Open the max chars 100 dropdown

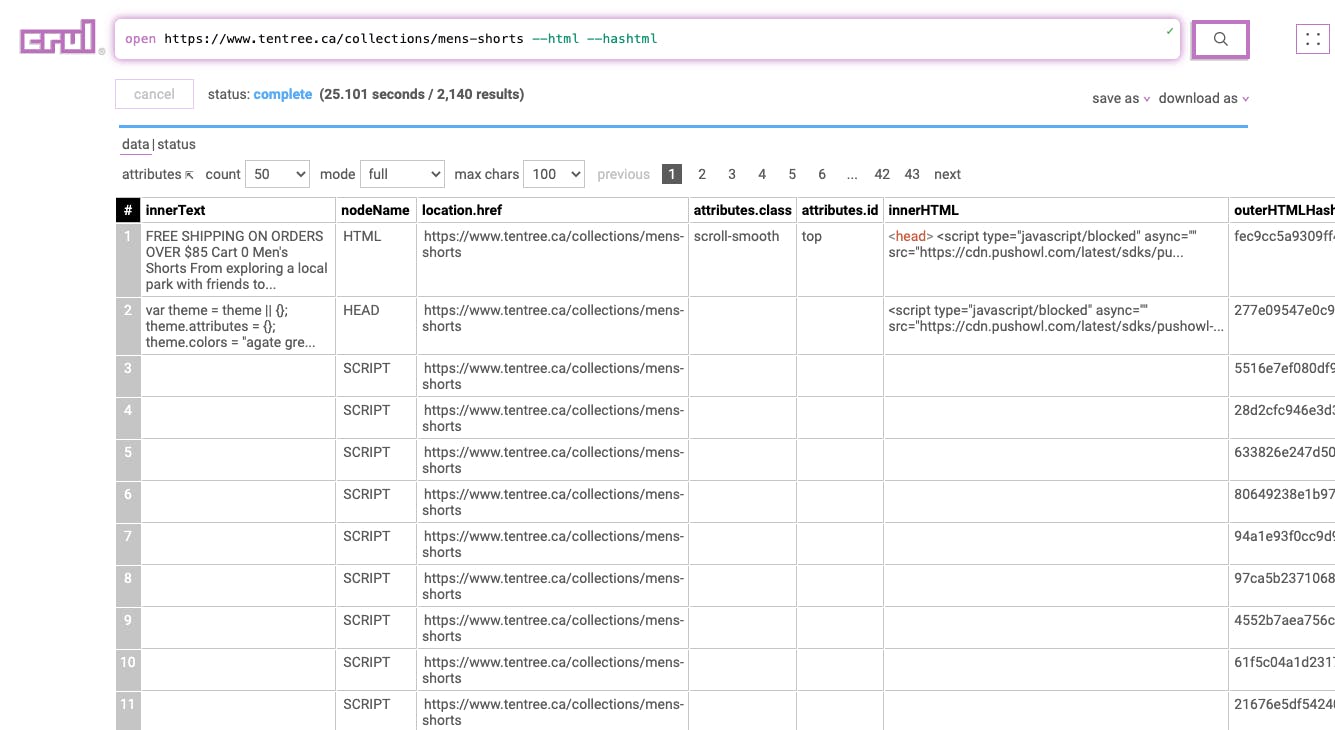click(554, 174)
